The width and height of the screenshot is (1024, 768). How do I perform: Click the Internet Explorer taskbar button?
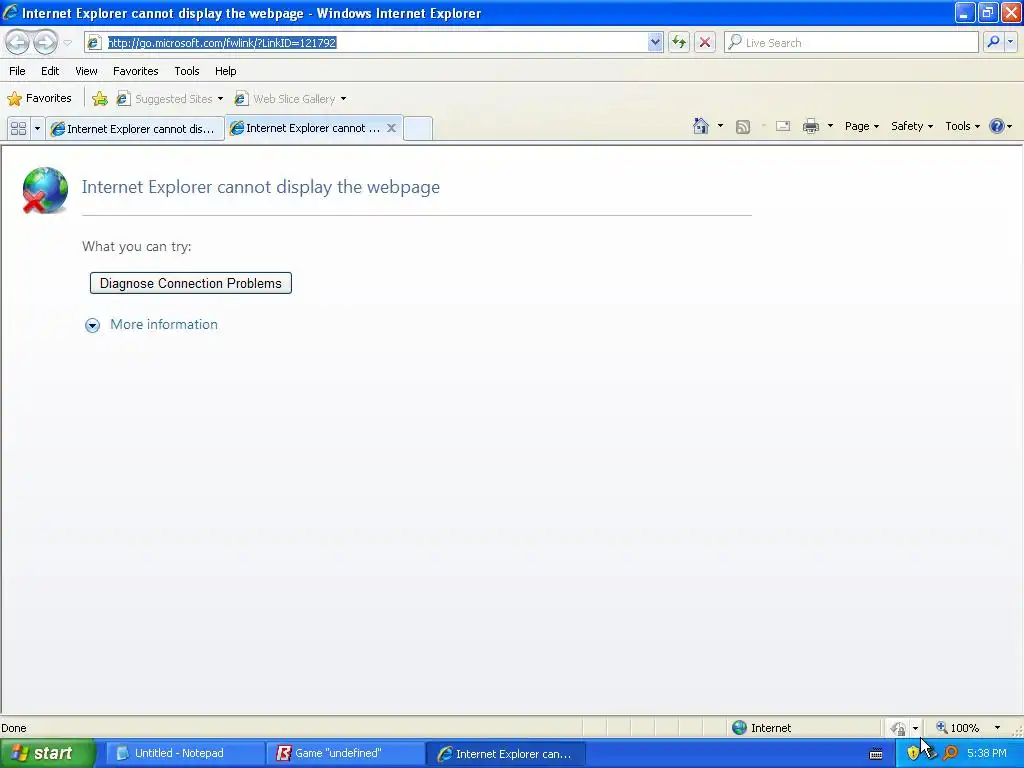pos(505,754)
